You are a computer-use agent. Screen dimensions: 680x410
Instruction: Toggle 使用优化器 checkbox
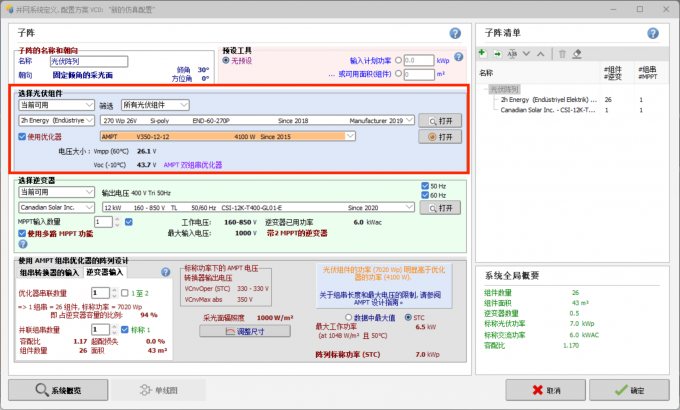click(22, 137)
